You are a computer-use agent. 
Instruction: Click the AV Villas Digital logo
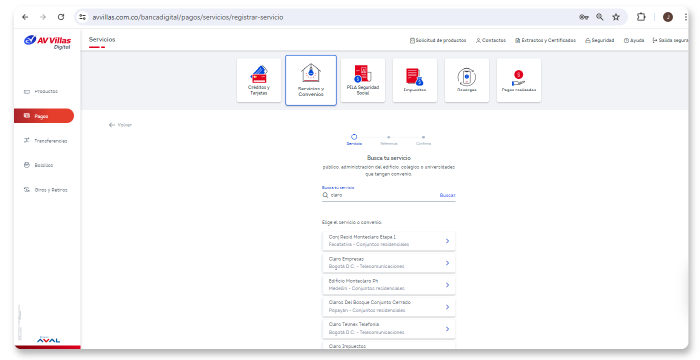47,42
